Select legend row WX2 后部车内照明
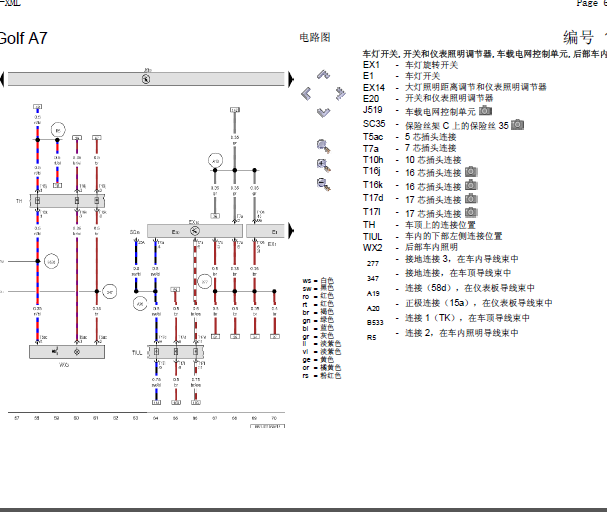Screen dimensions: 607x512 click(x=410, y=247)
